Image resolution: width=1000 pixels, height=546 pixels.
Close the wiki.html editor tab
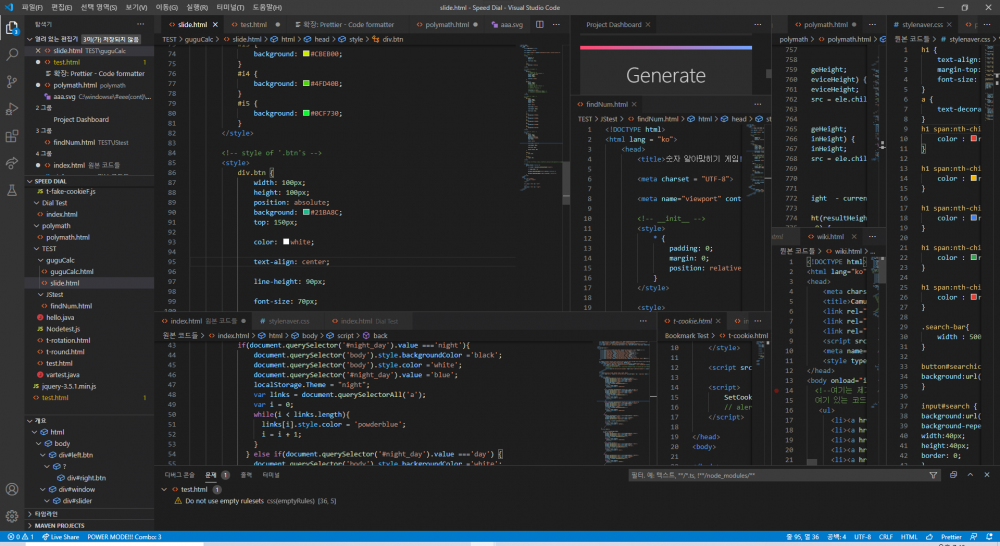(x=854, y=237)
